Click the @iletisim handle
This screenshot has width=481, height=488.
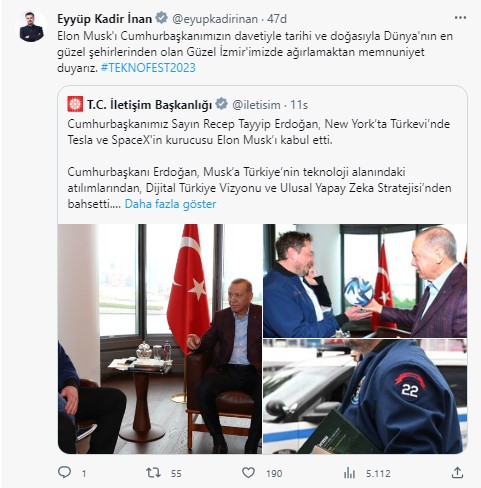coord(256,105)
